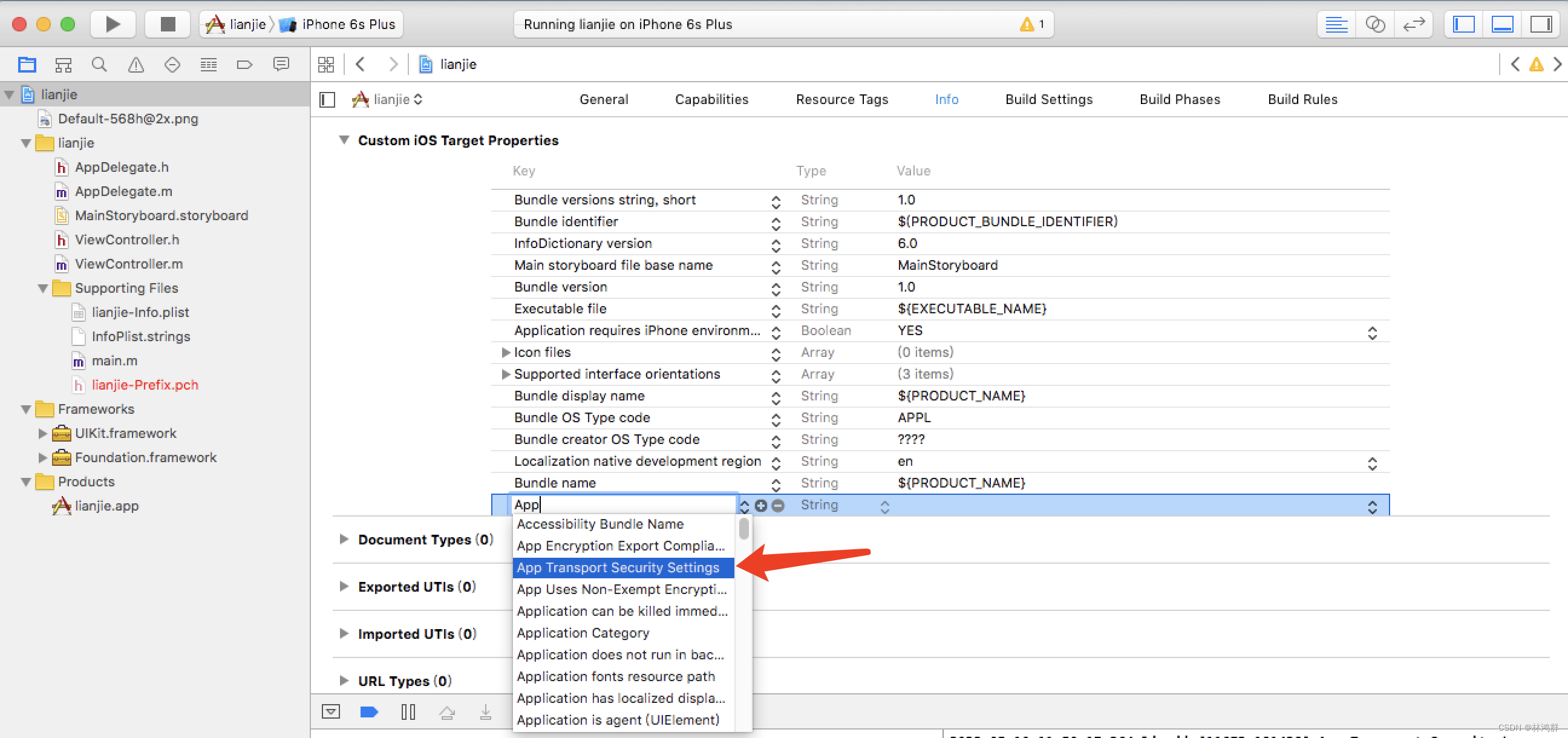Expand Exported UTIs section

point(344,586)
